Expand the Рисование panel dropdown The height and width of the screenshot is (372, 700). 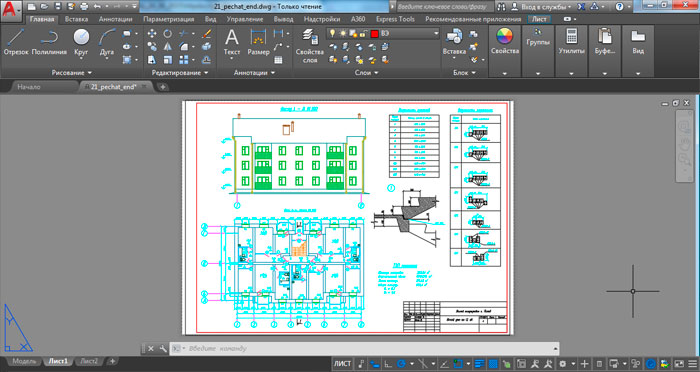pos(71,72)
